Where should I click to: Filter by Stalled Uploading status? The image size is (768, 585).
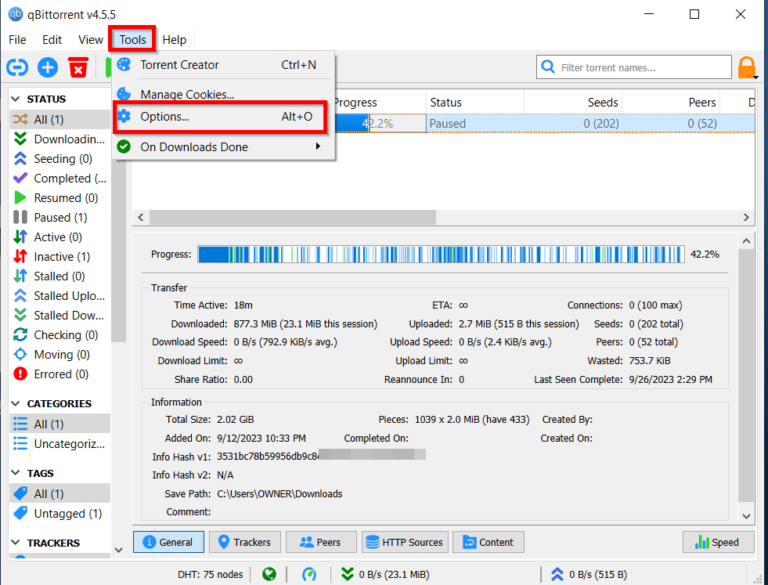pos(60,296)
